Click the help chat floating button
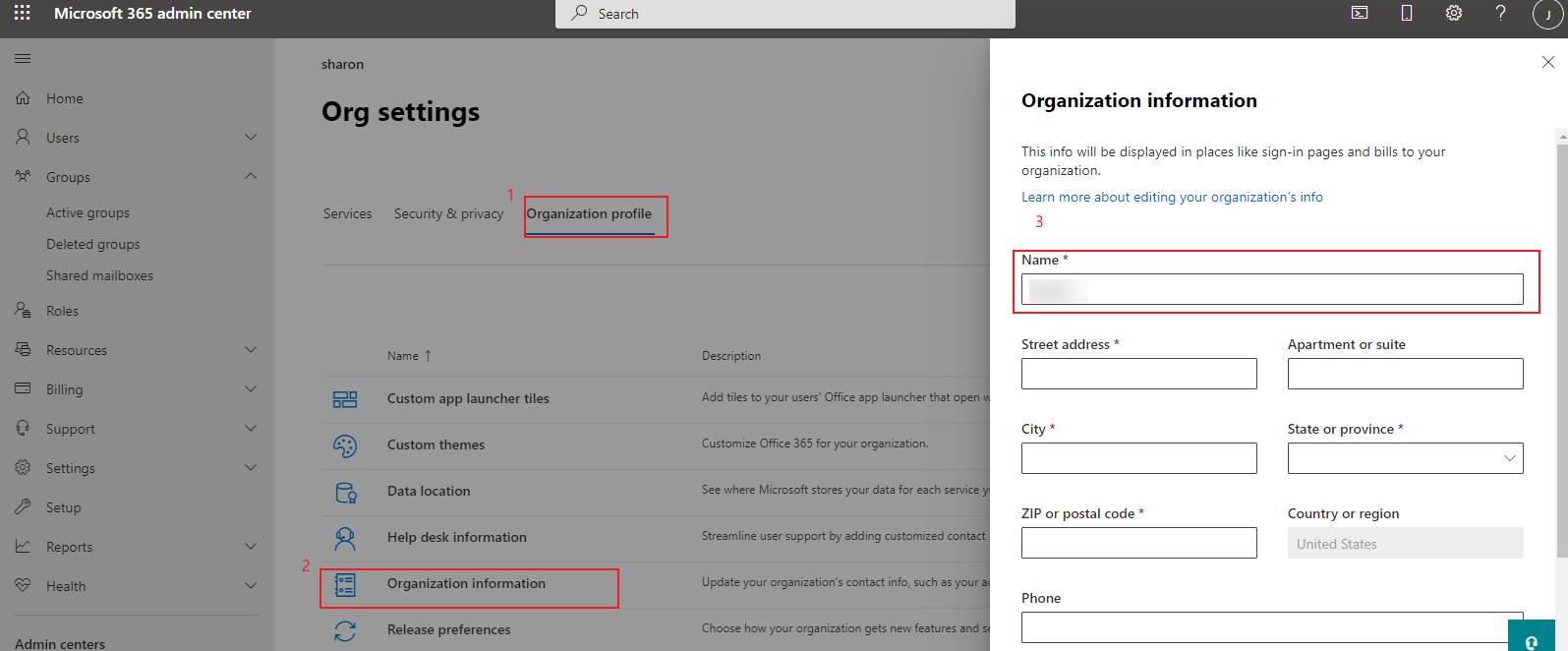Image resolution: width=1568 pixels, height=651 pixels. tap(1532, 635)
